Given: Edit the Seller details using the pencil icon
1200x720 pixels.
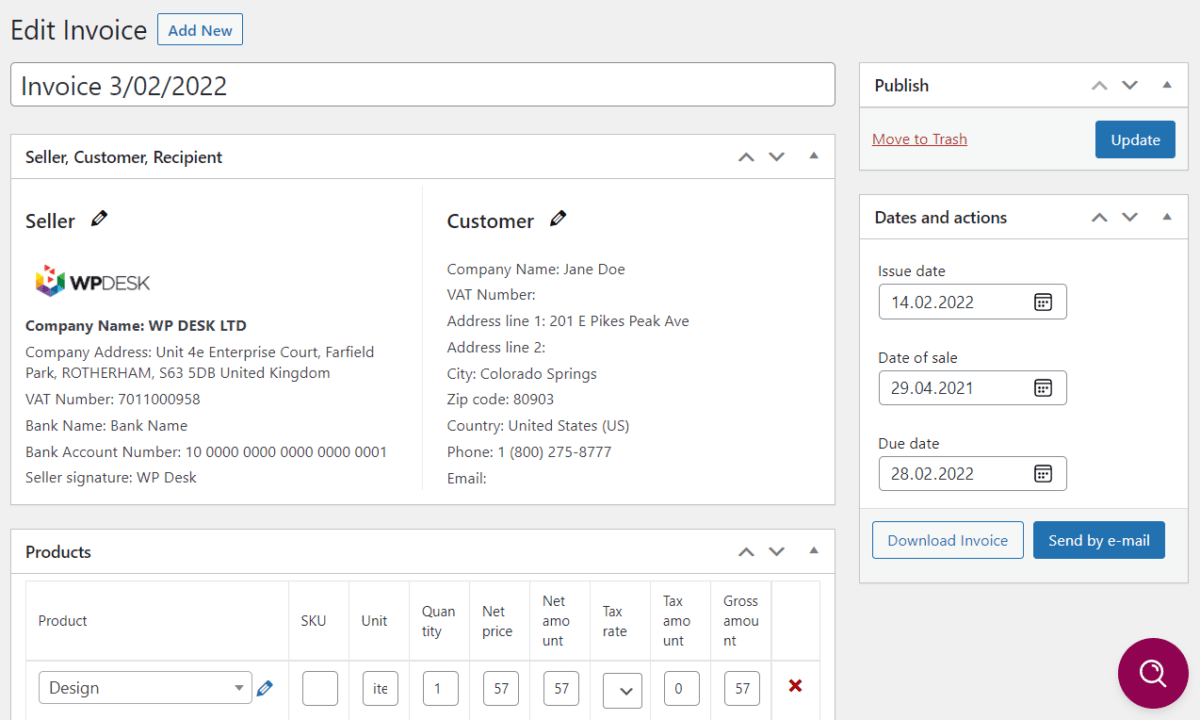Looking at the screenshot, I should pyautogui.click(x=97, y=218).
